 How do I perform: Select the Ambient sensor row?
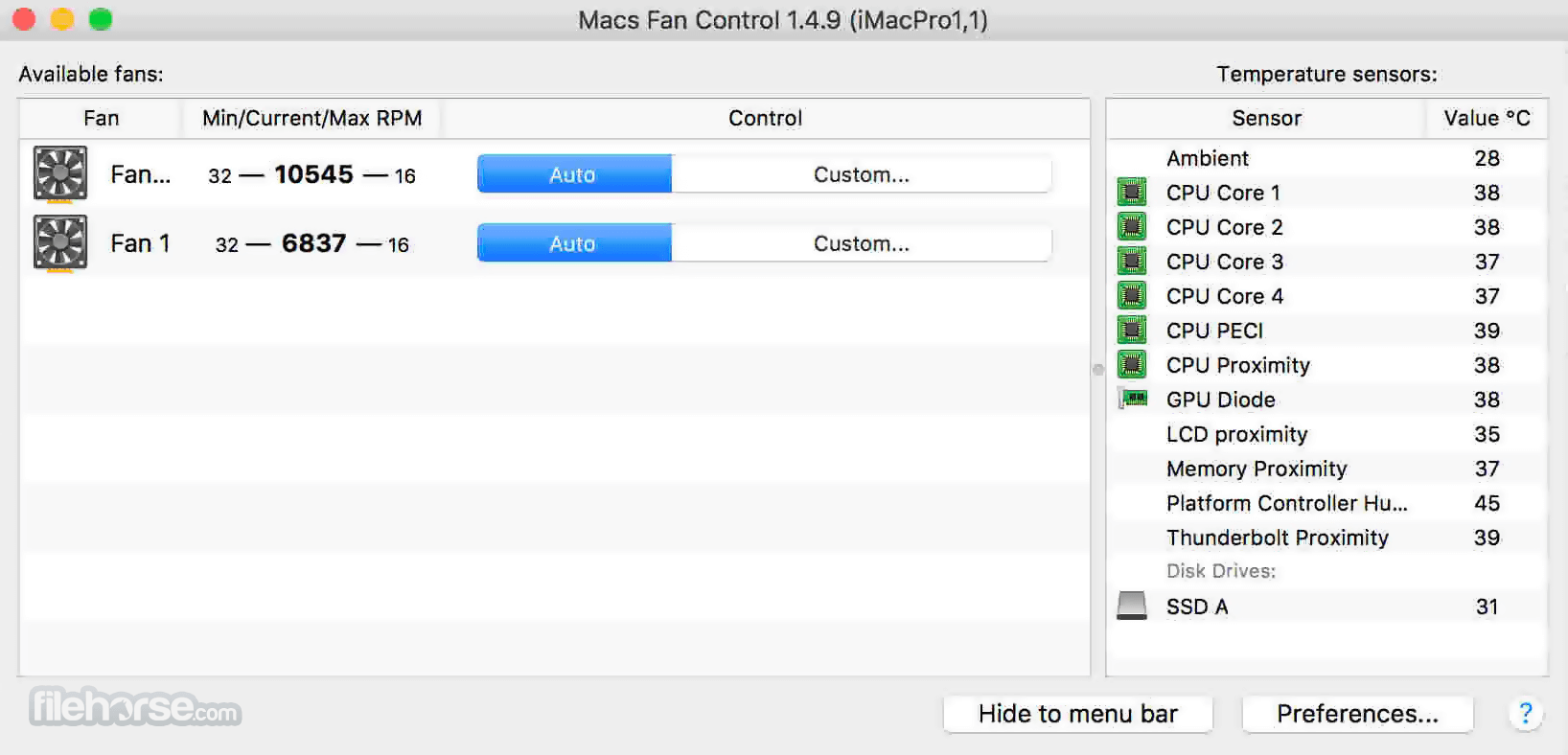tap(1327, 158)
